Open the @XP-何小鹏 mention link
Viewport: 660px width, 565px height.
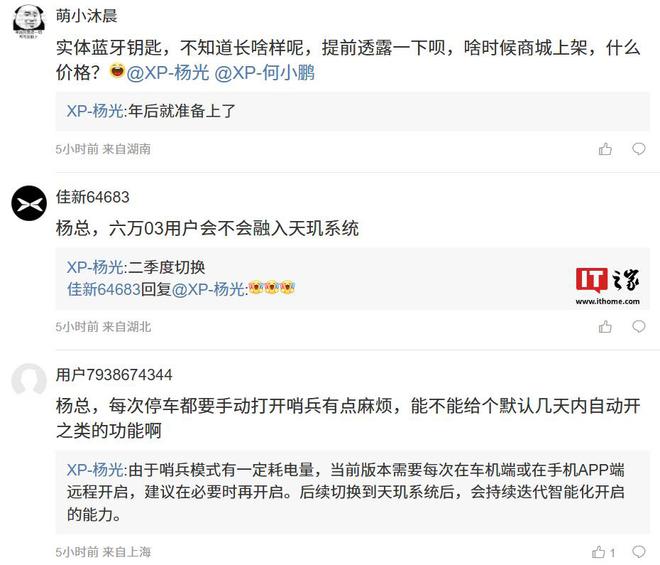point(265,73)
